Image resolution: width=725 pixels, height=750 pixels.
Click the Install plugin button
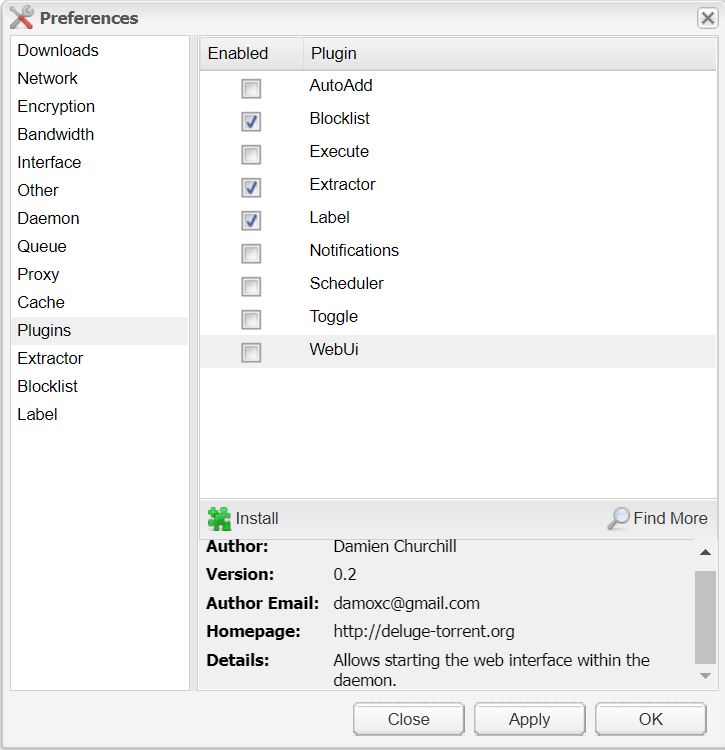[x=243, y=518]
